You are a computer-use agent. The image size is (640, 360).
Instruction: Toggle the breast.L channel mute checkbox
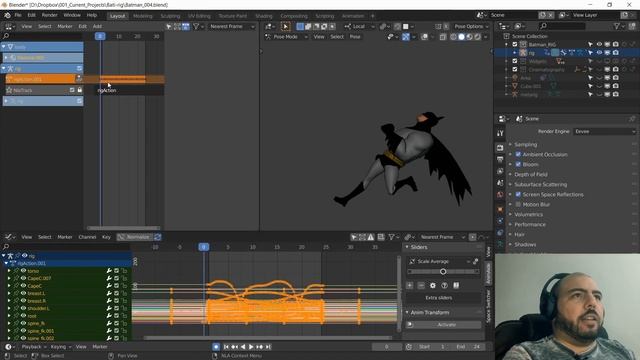[x=116, y=293]
